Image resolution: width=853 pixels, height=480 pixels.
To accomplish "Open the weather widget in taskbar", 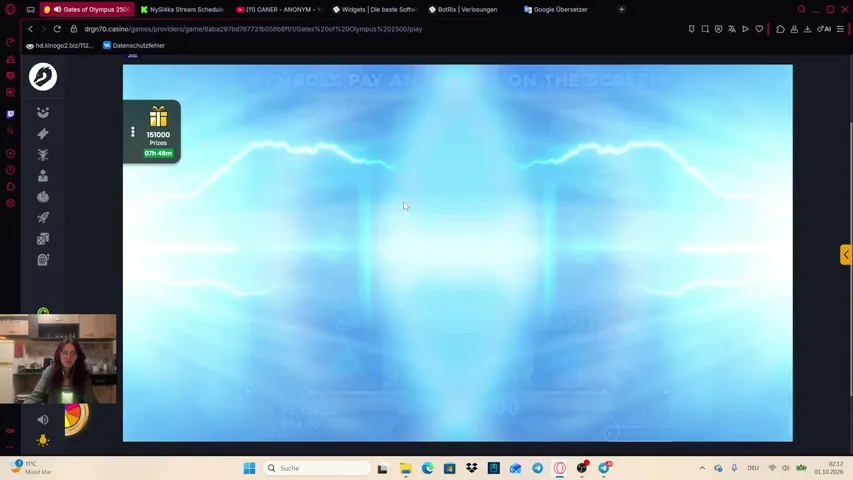I will [33, 467].
